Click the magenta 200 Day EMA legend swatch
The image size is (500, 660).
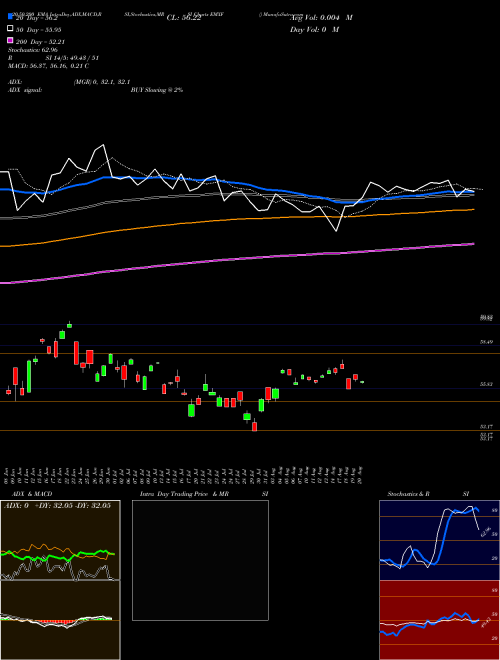tap(11, 40)
